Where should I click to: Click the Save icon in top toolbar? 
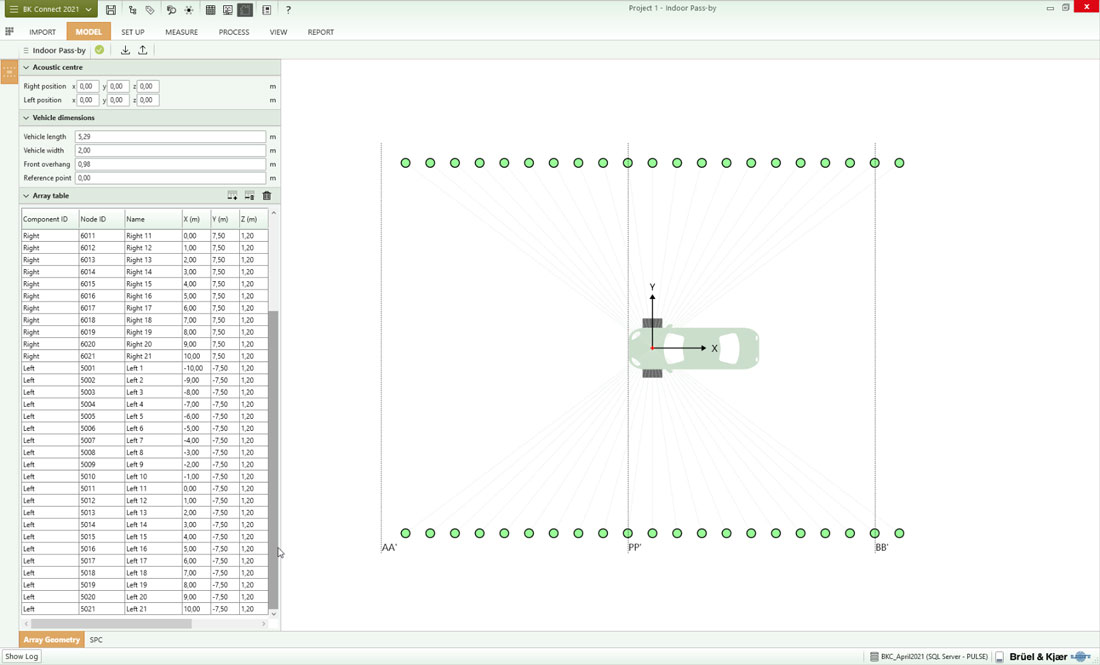[x=111, y=9]
